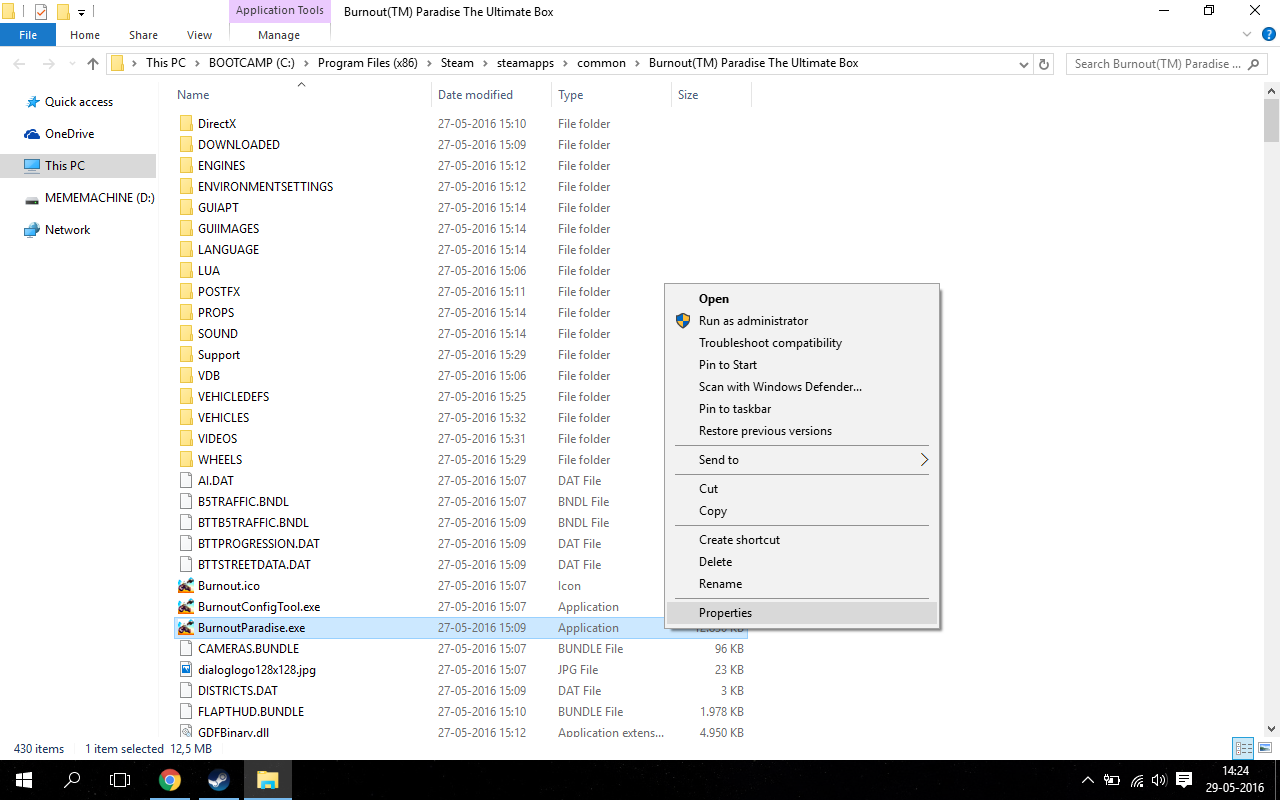Screen dimensions: 1280x800
Task: Switch to the Home ribbon tab
Action: [85, 35]
